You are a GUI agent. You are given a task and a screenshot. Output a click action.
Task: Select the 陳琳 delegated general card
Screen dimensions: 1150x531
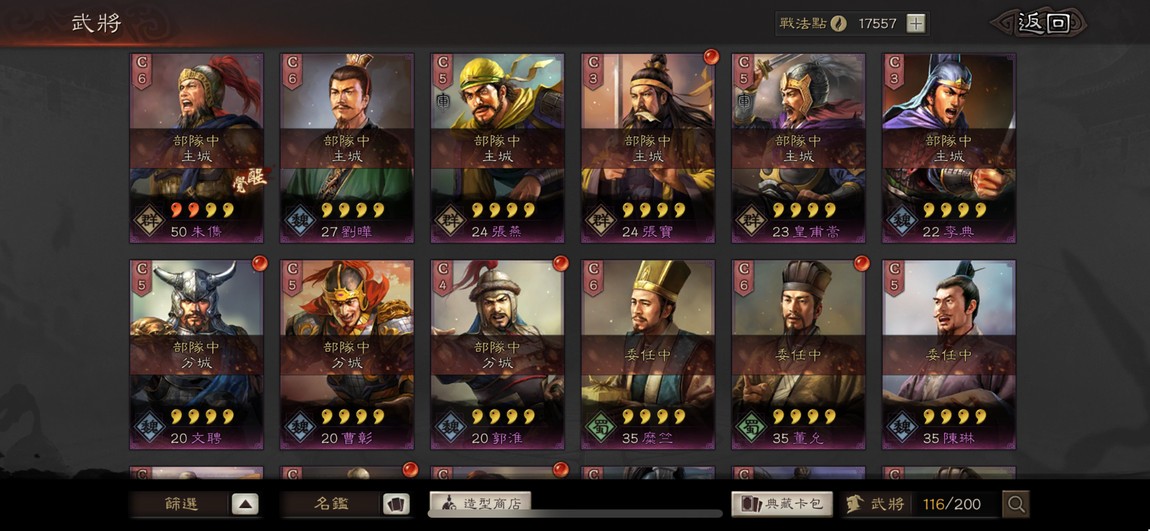[949, 354]
